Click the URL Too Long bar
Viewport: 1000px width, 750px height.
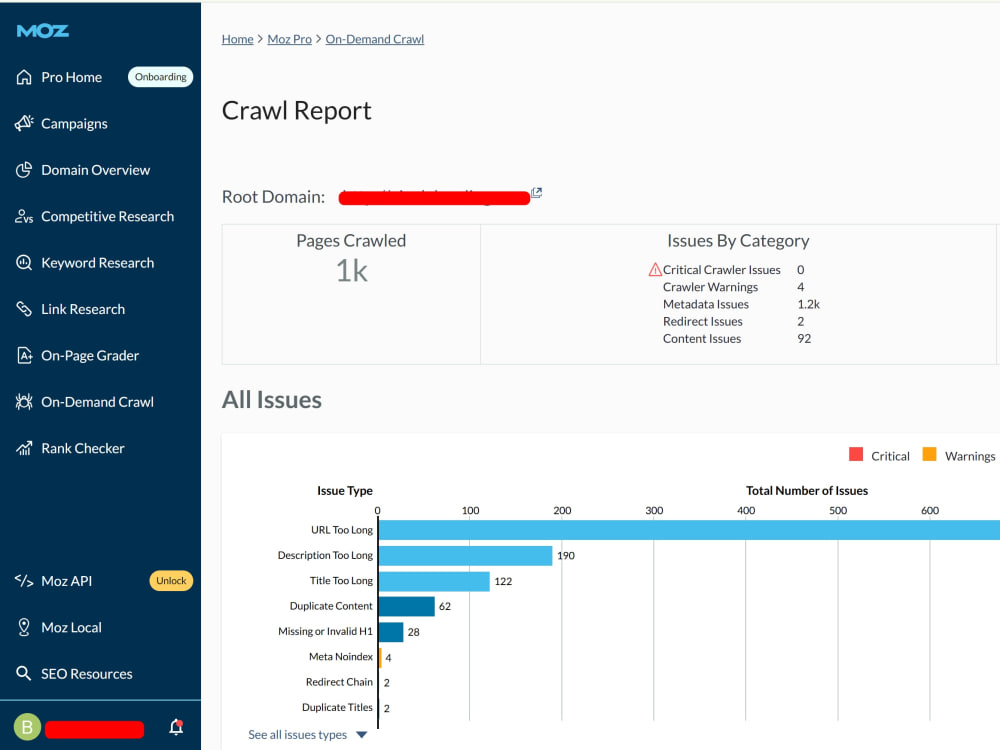pyautogui.click(x=689, y=530)
